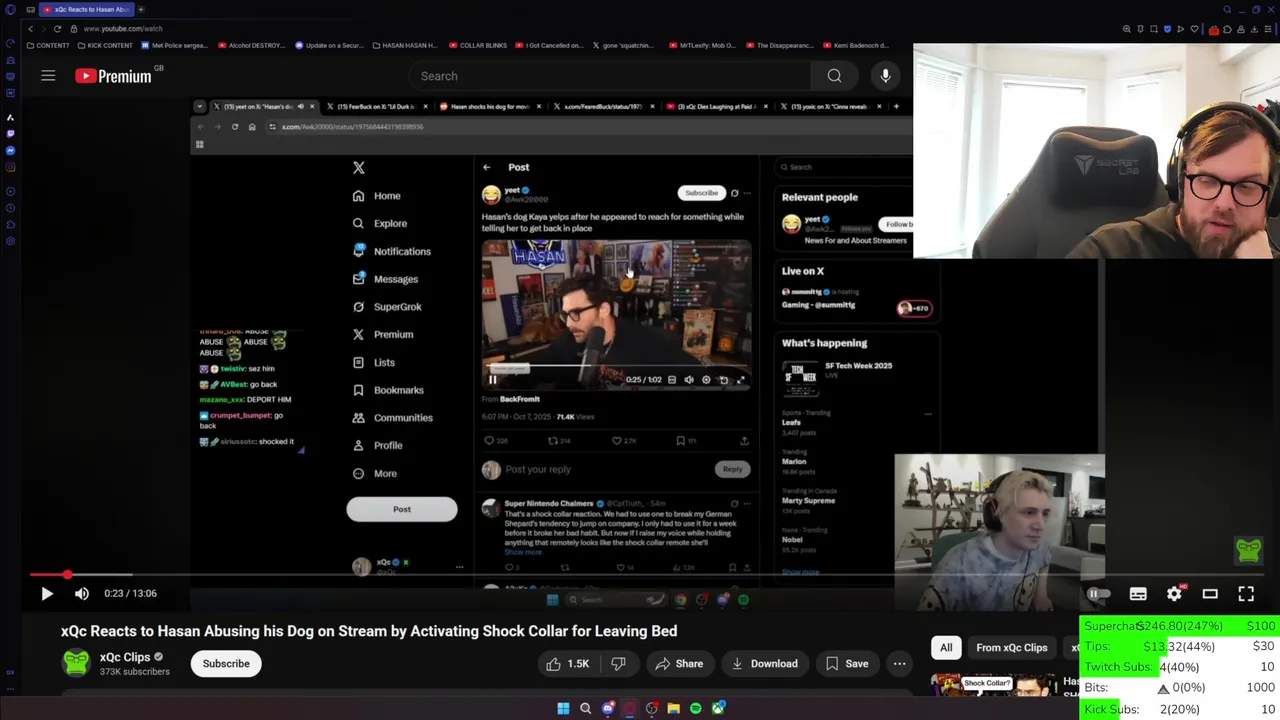Save video to a playlist
Viewport: 1280px width, 720px height.
[847, 663]
